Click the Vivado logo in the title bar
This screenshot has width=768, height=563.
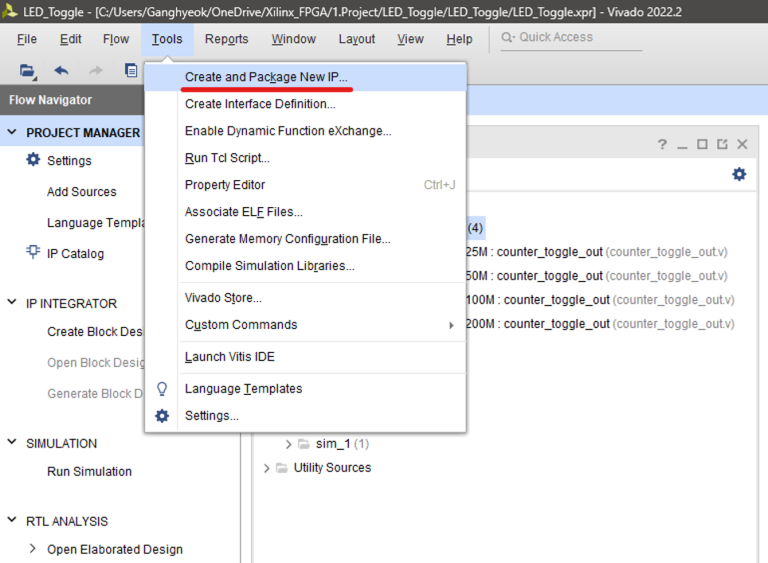tap(9, 11)
